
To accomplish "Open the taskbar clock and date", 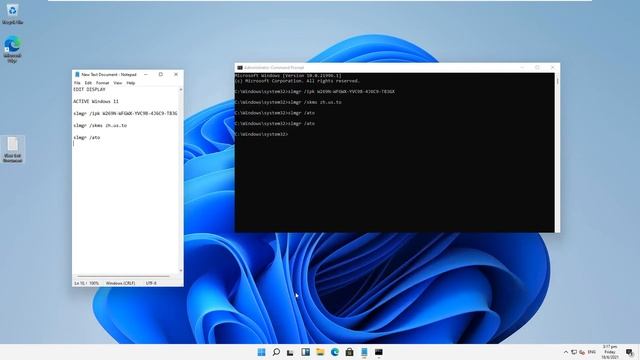I will coord(610,352).
